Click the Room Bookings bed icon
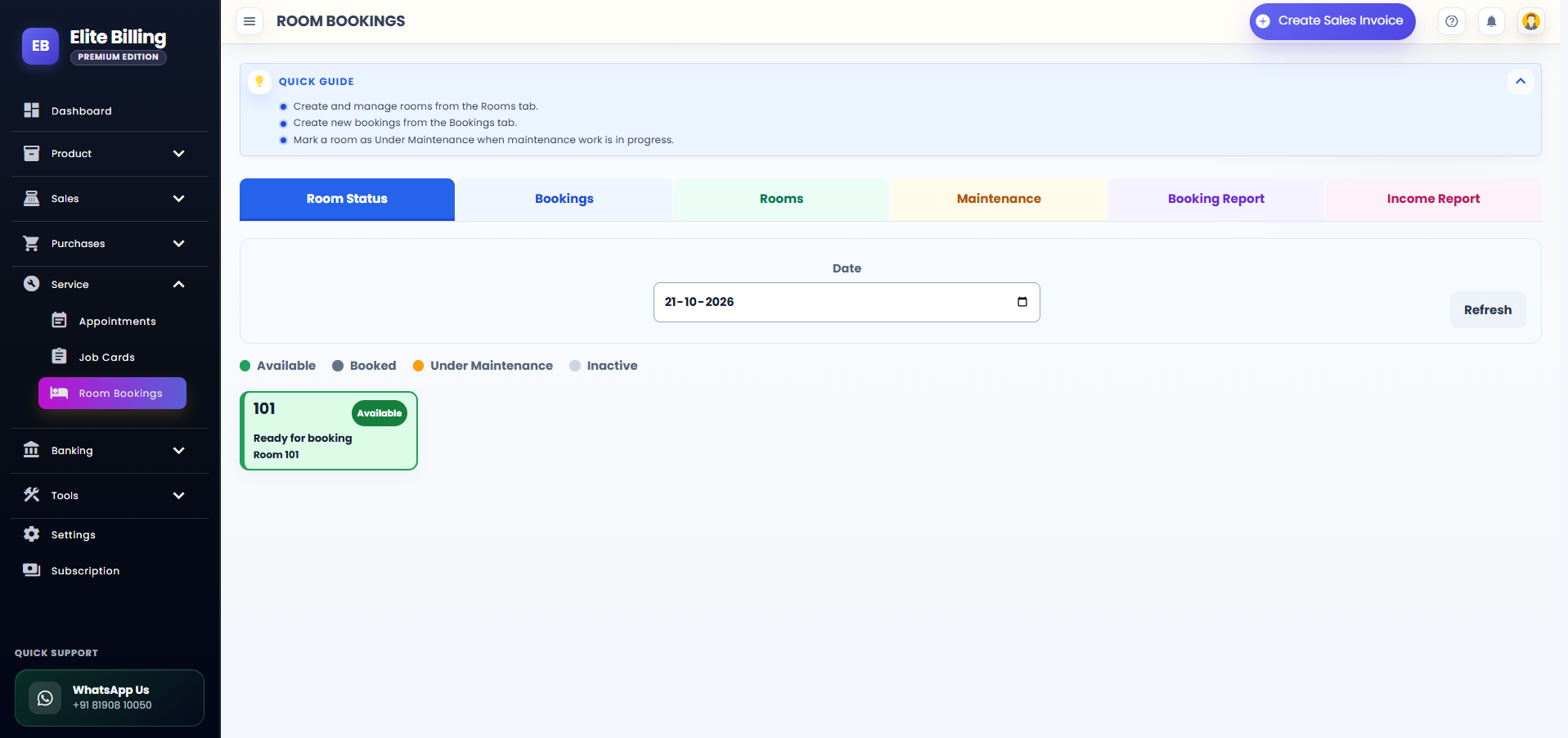This screenshot has height=738, width=1568. click(x=59, y=393)
